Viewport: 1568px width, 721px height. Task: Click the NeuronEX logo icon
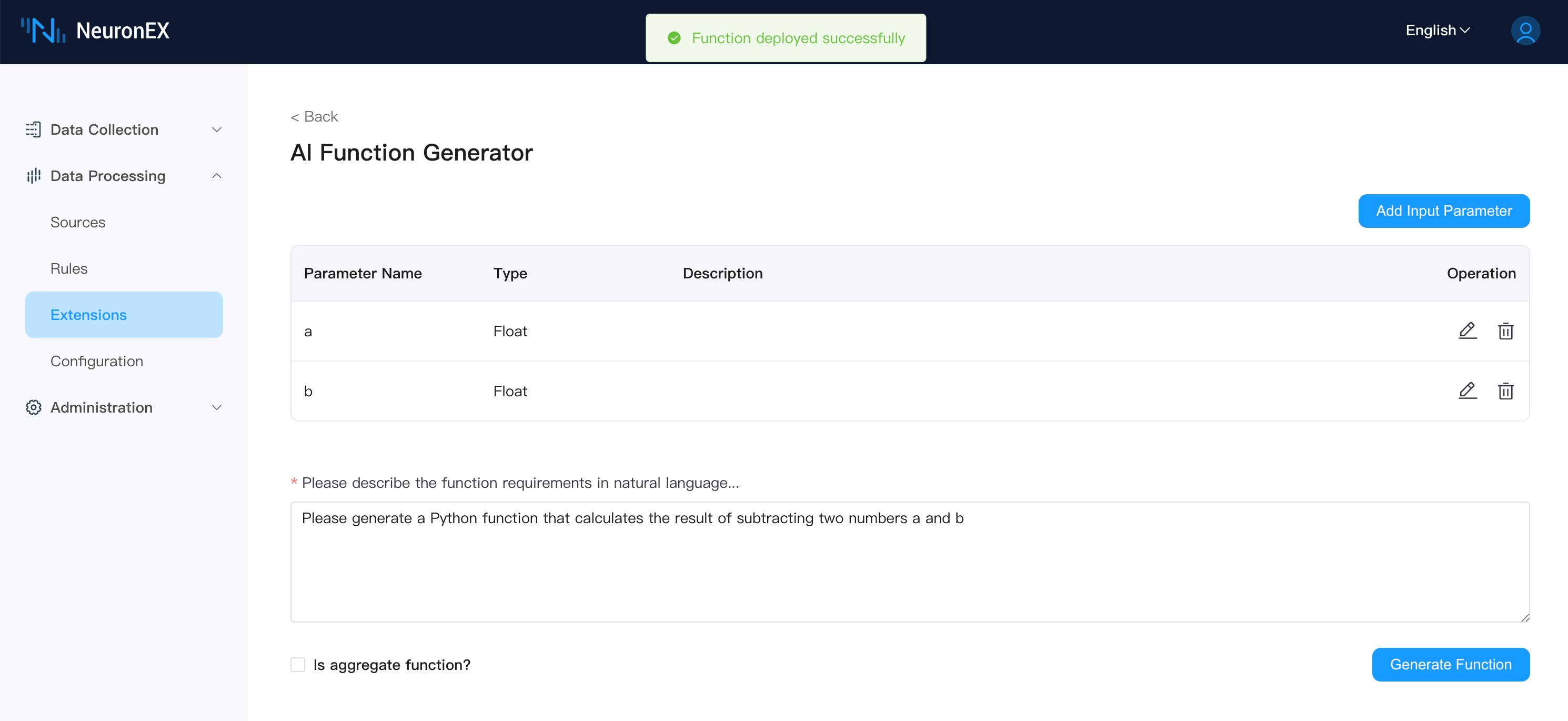[43, 31]
